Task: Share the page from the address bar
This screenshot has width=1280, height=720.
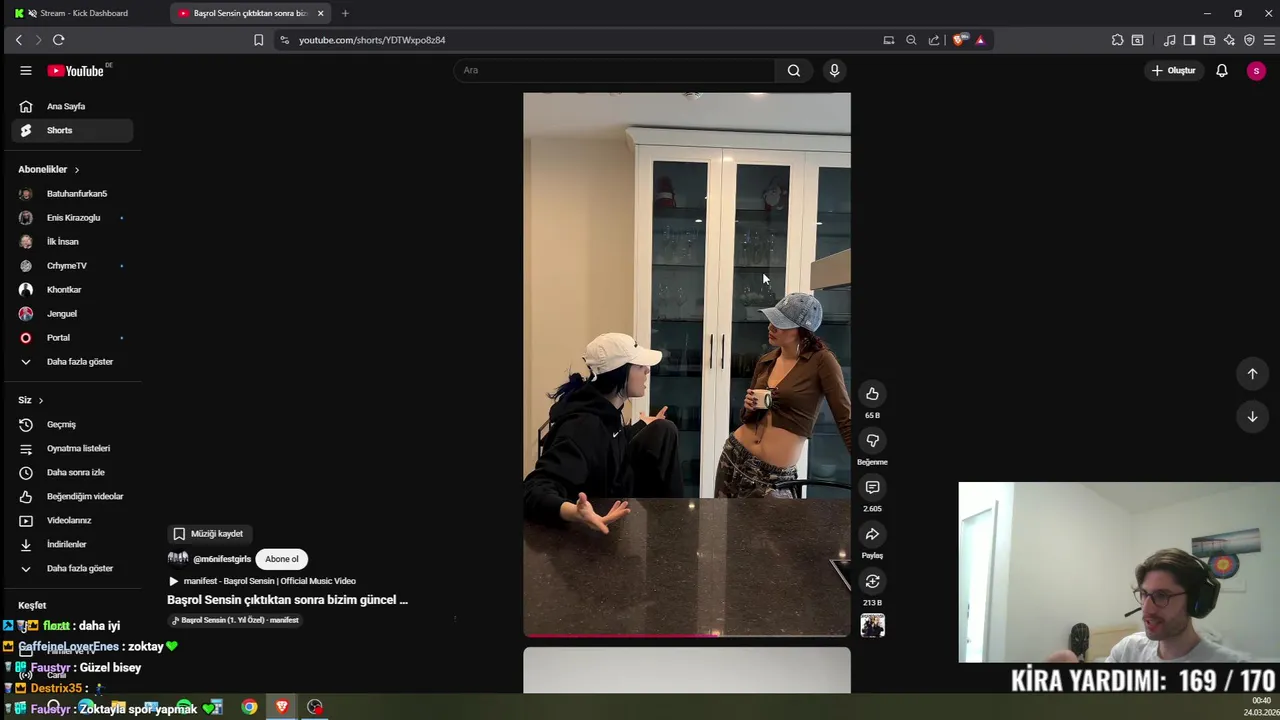Action: click(x=934, y=40)
